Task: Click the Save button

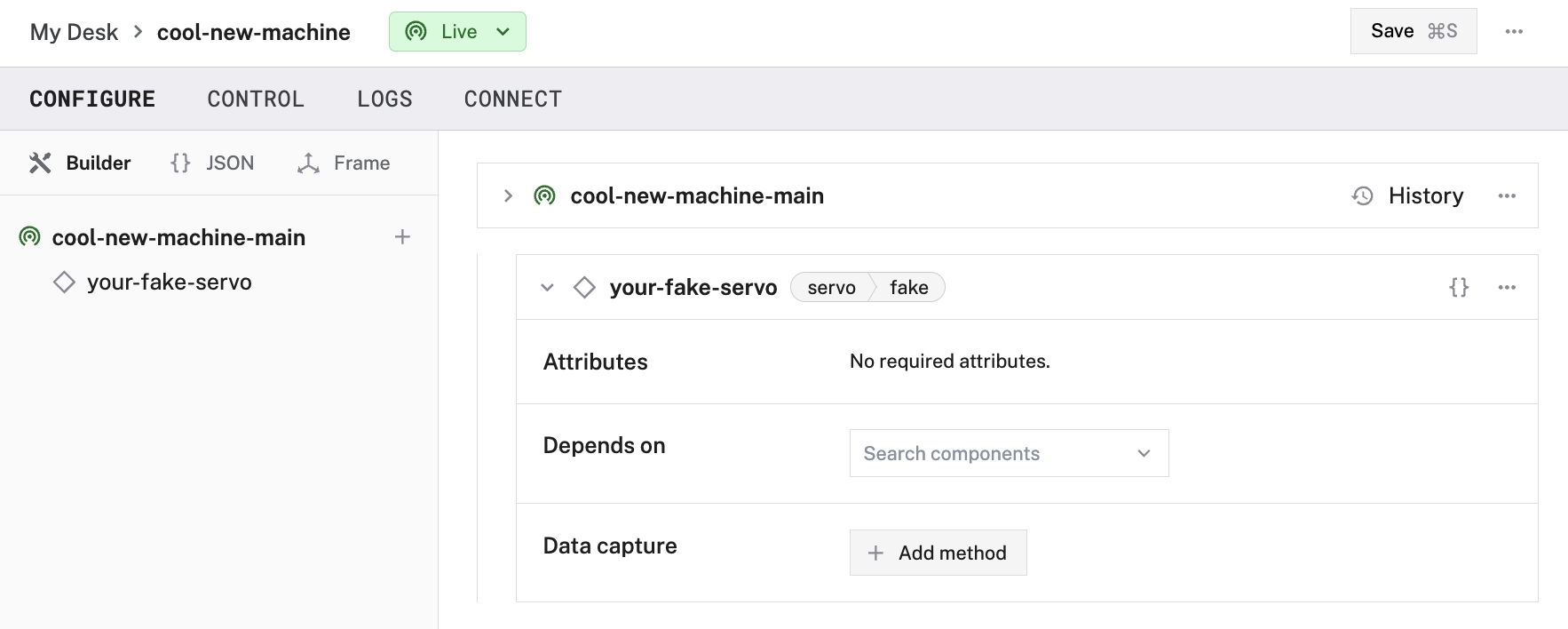Action: coord(1413,32)
